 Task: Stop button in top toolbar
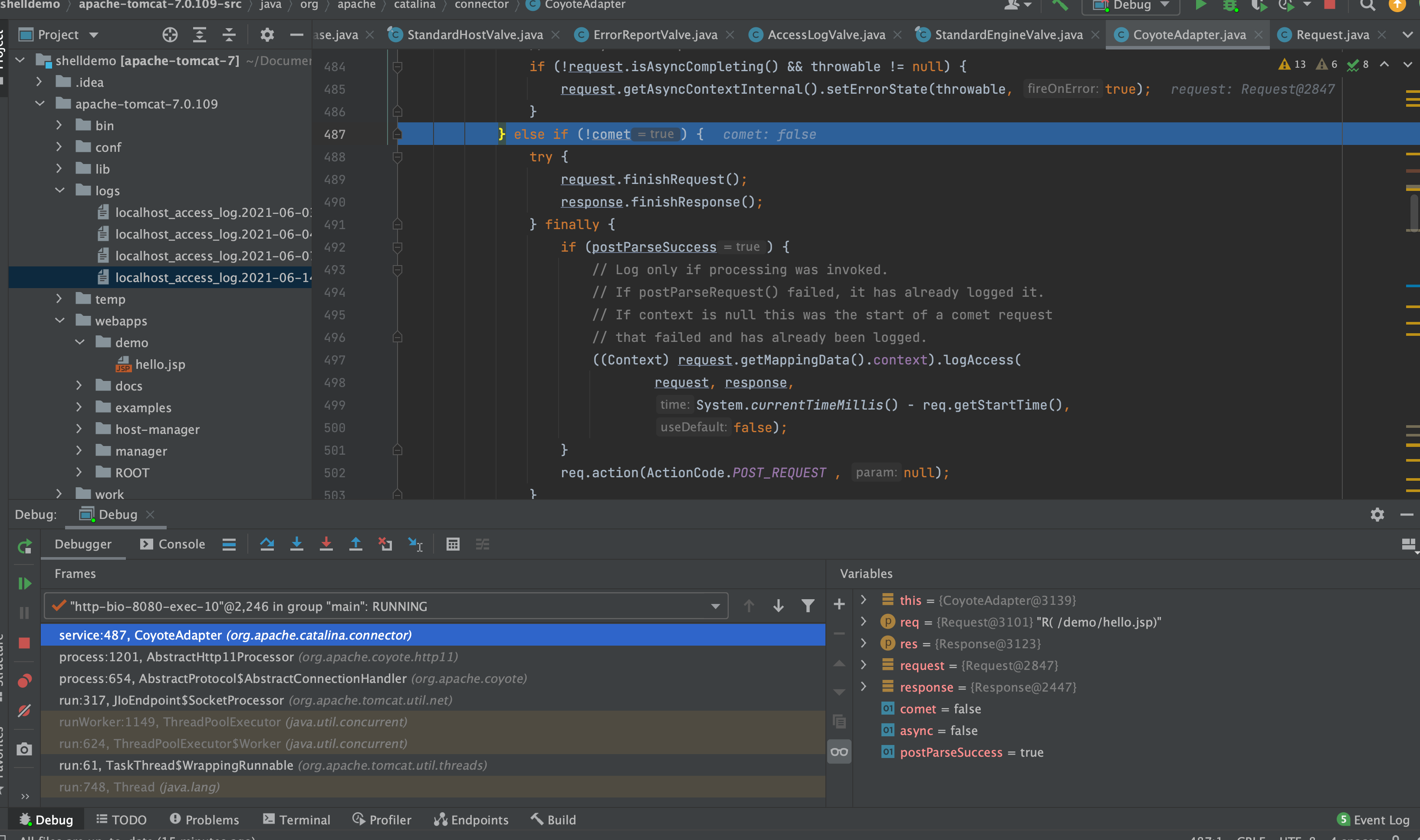pos(1330,4)
